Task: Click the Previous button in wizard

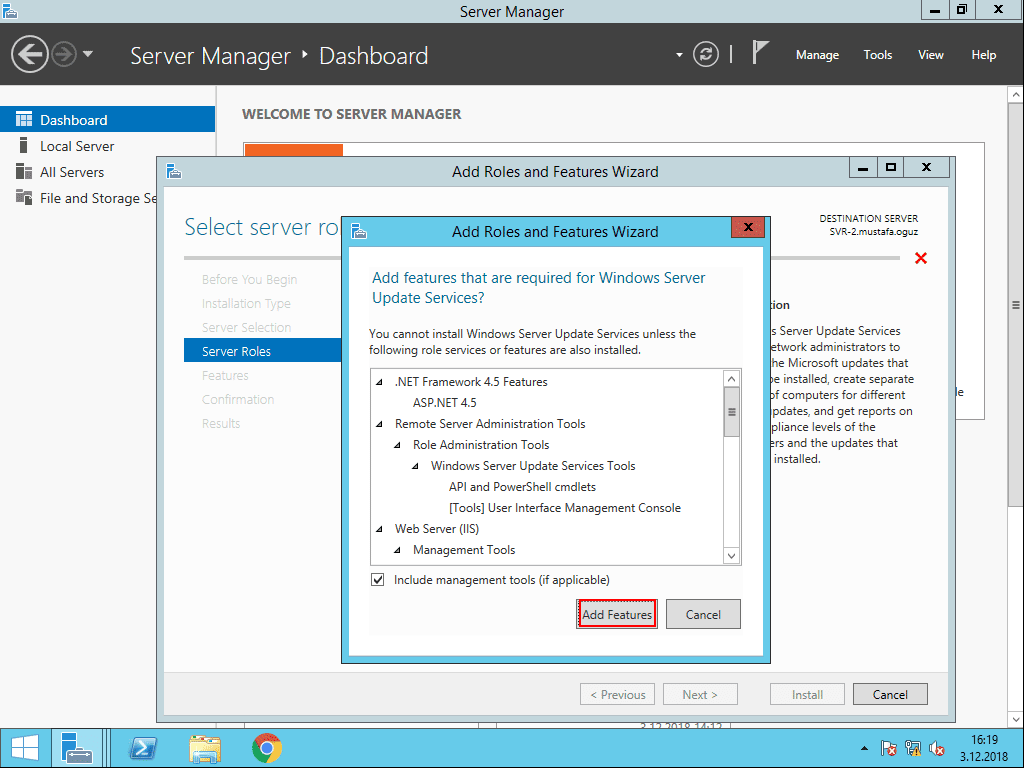Action: [x=617, y=694]
